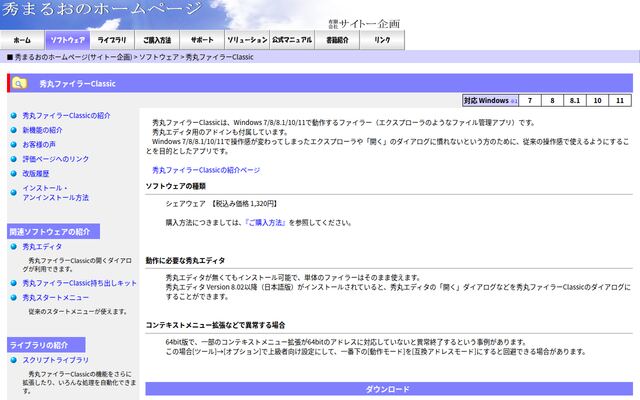Screen dimensions: 640x400
Task: Follow the ソフトウェア breadcrumb link
Action: click(x=159, y=57)
